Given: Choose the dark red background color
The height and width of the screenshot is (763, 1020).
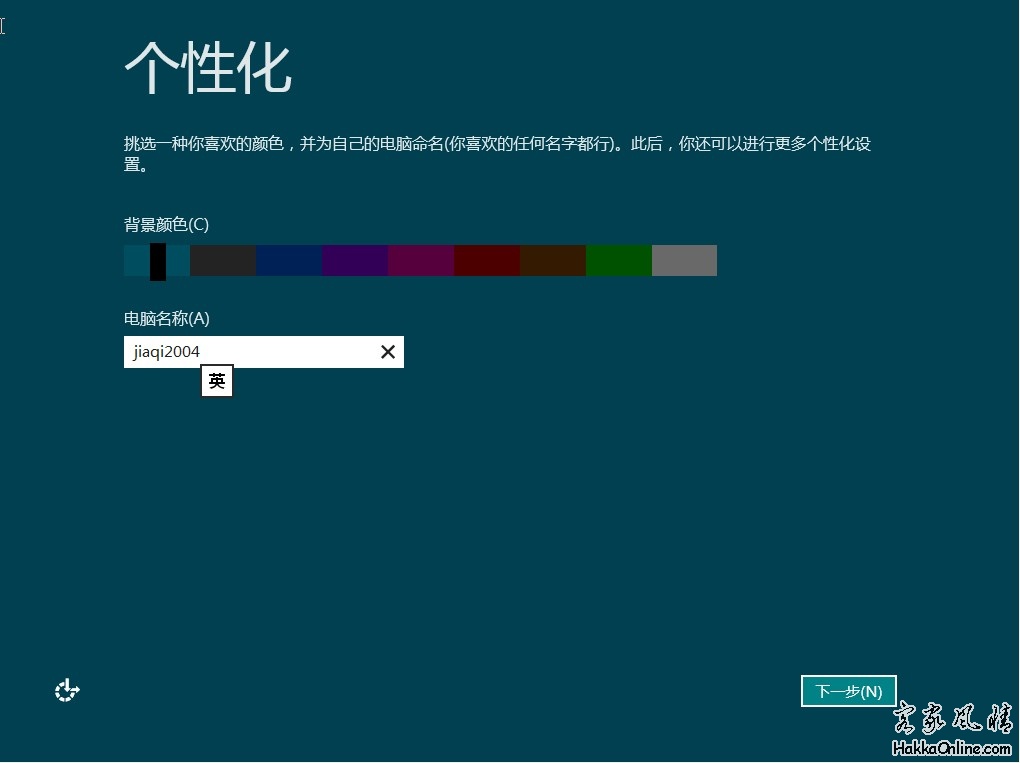Looking at the screenshot, I should point(487,260).
